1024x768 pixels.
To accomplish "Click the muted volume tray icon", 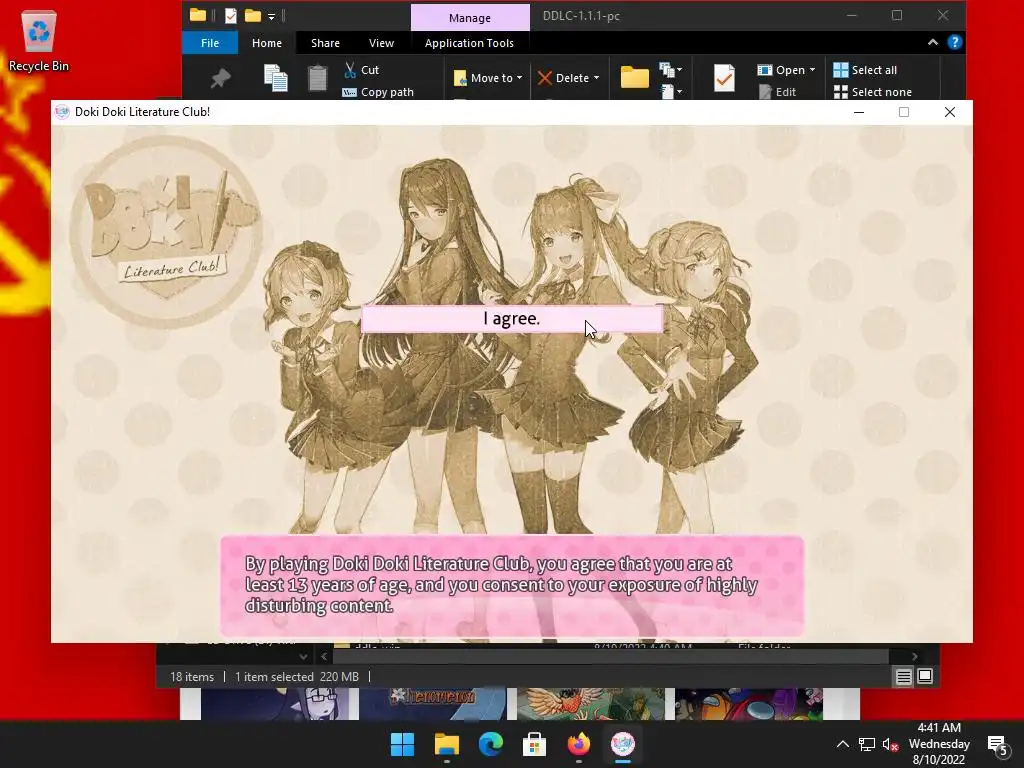I will point(889,744).
